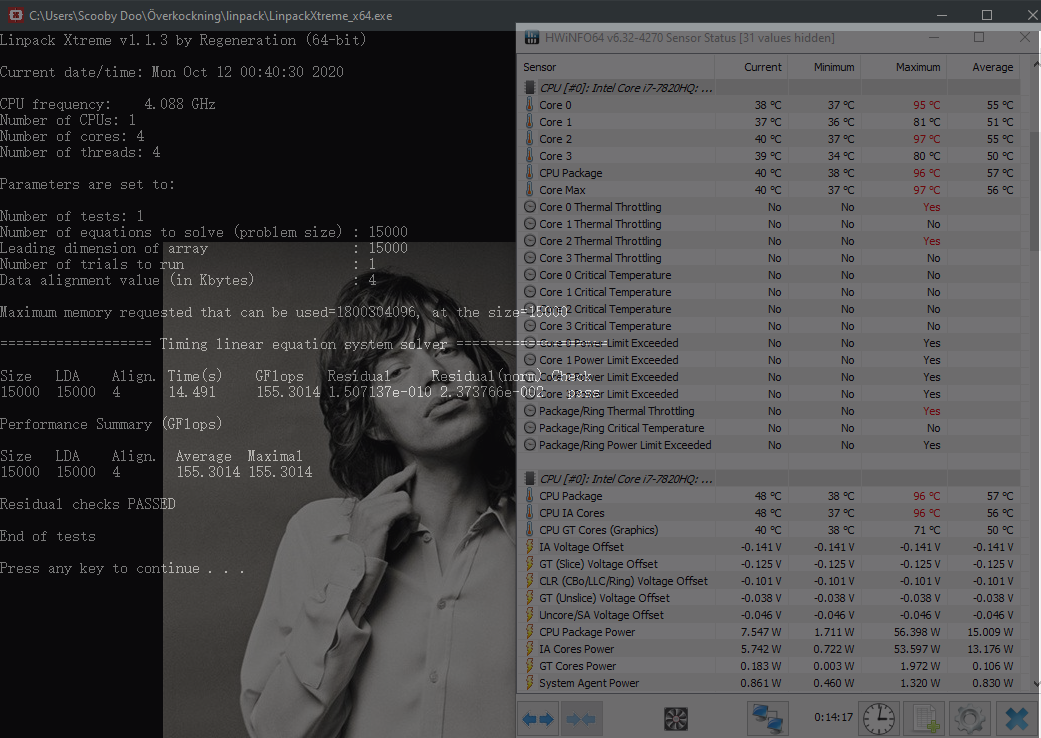Image resolution: width=1041 pixels, height=738 pixels.
Task: Click 'End of tests' line in Linpack console
Action: point(48,536)
